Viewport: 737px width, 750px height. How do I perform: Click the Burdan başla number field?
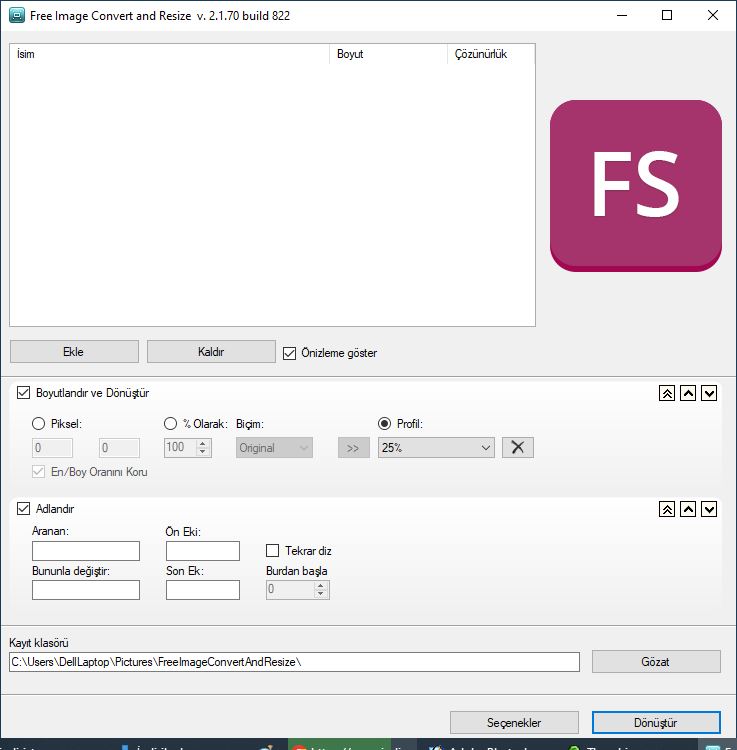pos(290,590)
